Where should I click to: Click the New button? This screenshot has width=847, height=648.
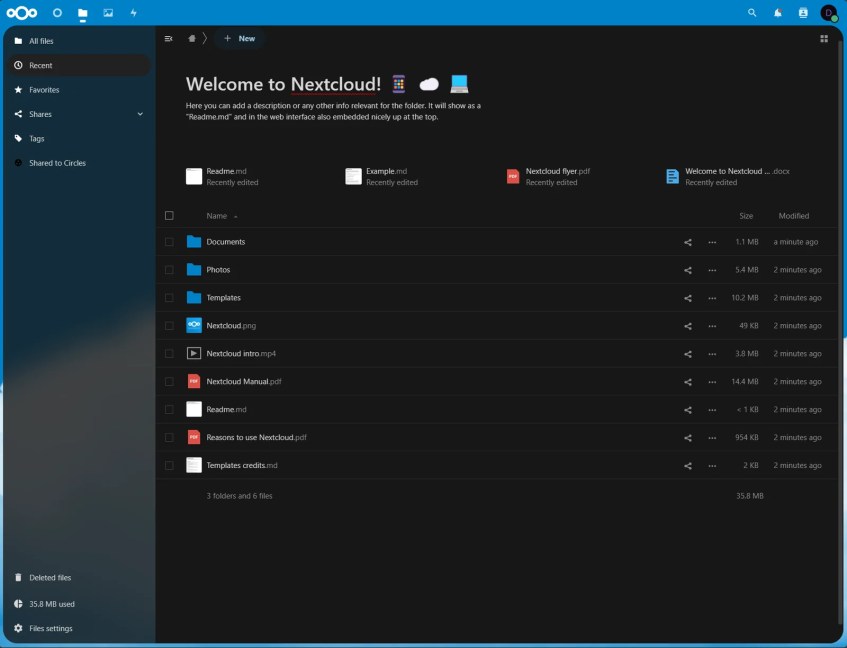click(239, 38)
